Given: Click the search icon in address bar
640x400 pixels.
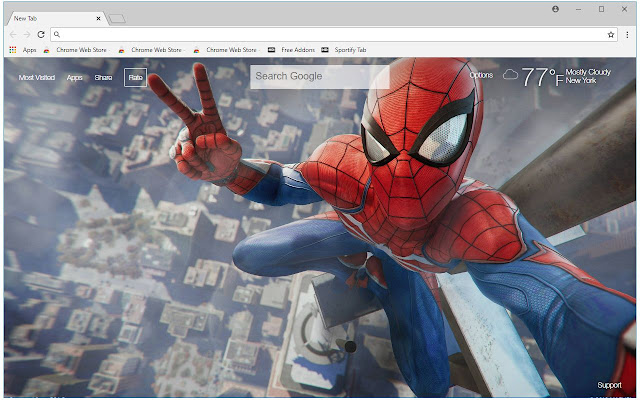Looking at the screenshot, I should tap(57, 35).
